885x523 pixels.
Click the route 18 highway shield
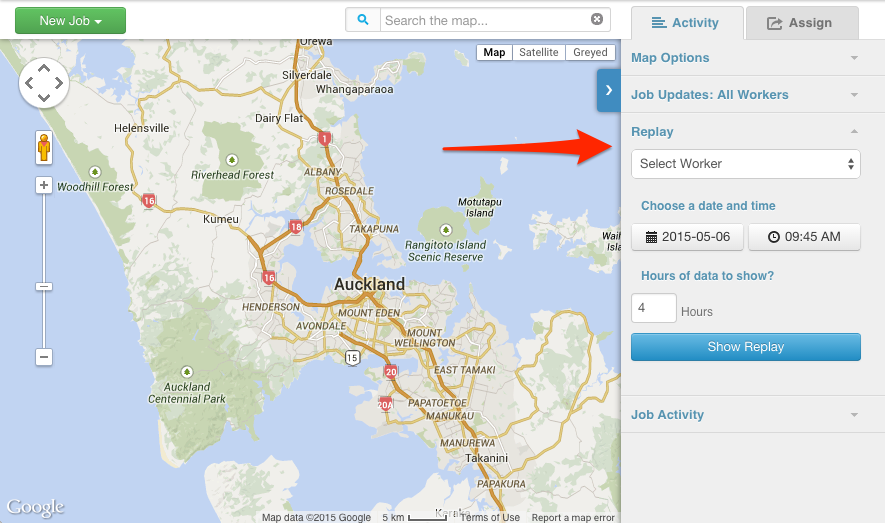296,227
